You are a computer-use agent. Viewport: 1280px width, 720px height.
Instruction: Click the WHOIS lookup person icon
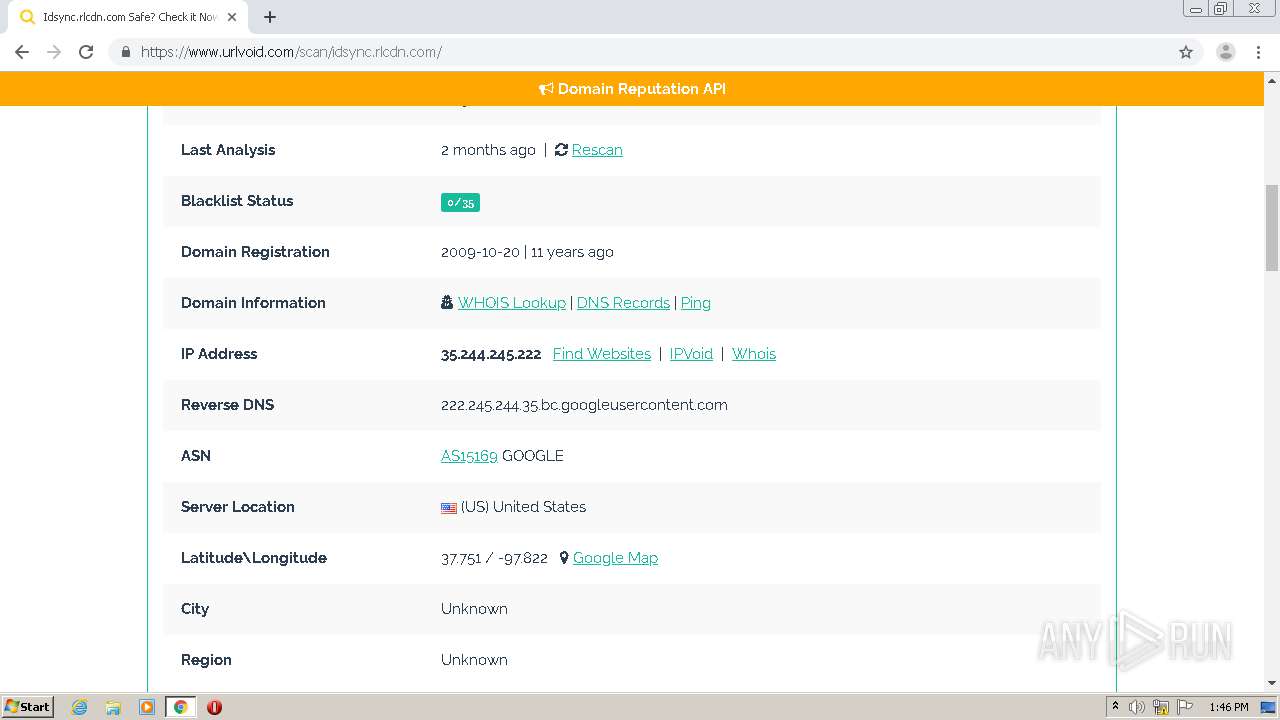447,302
